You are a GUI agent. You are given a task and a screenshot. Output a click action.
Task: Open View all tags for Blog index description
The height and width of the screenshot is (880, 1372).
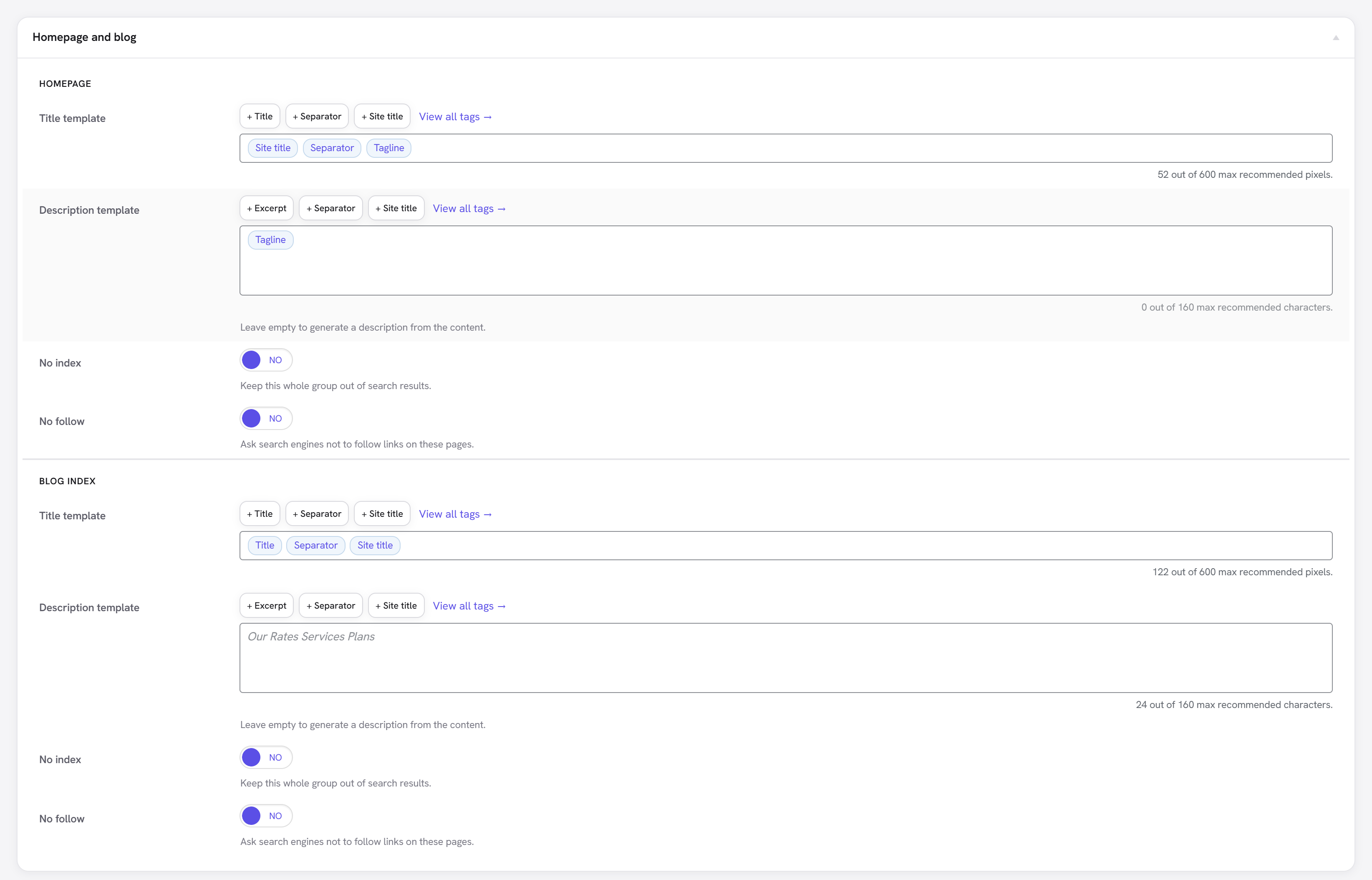(x=469, y=606)
